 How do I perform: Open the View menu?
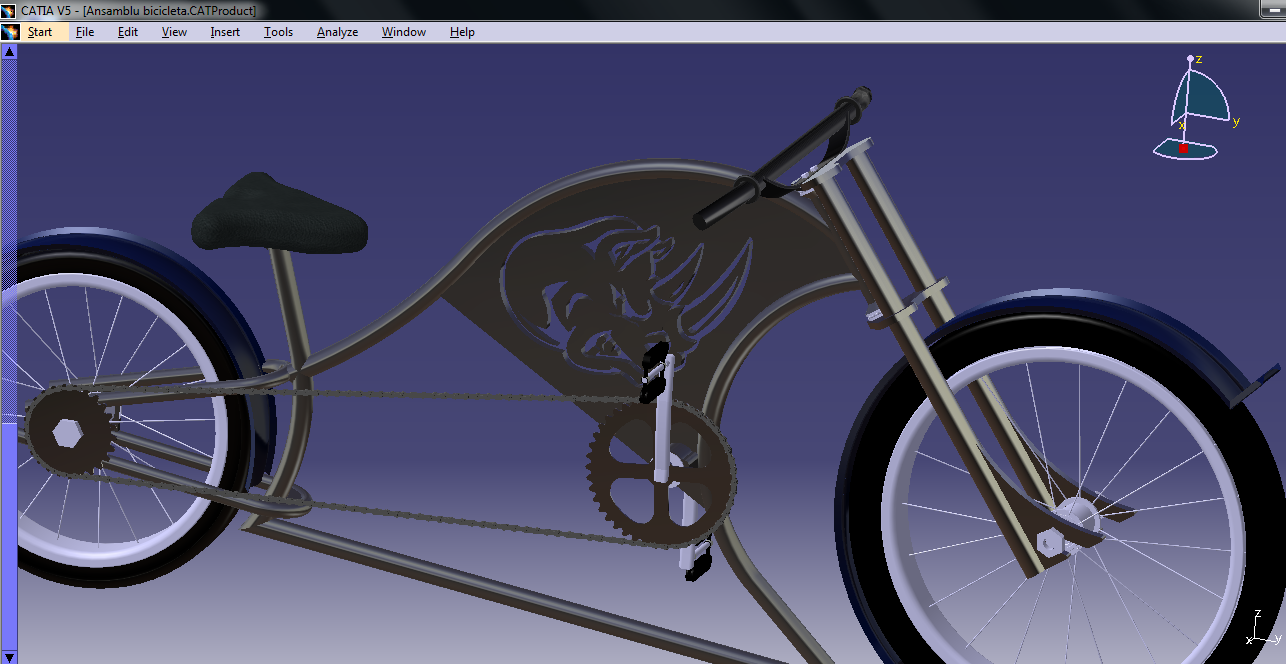(174, 32)
